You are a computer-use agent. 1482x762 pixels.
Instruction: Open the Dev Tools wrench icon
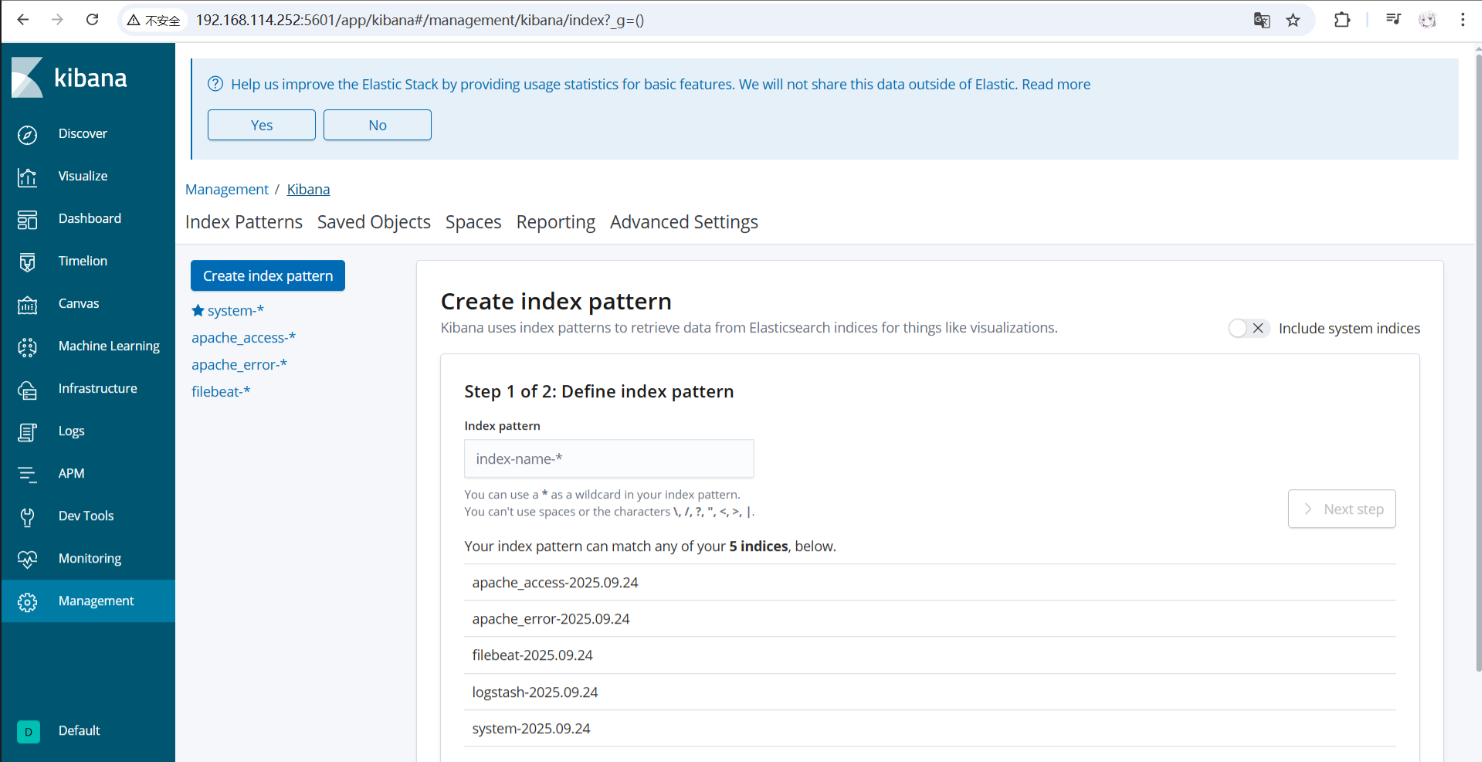tap(27, 516)
